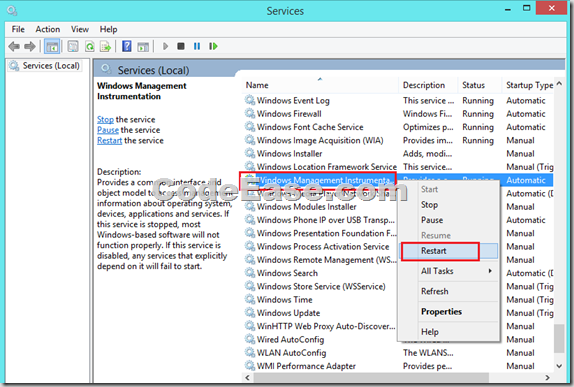This screenshot has height=387, width=574.
Task: Sort by the Name column header
Action: (321, 85)
